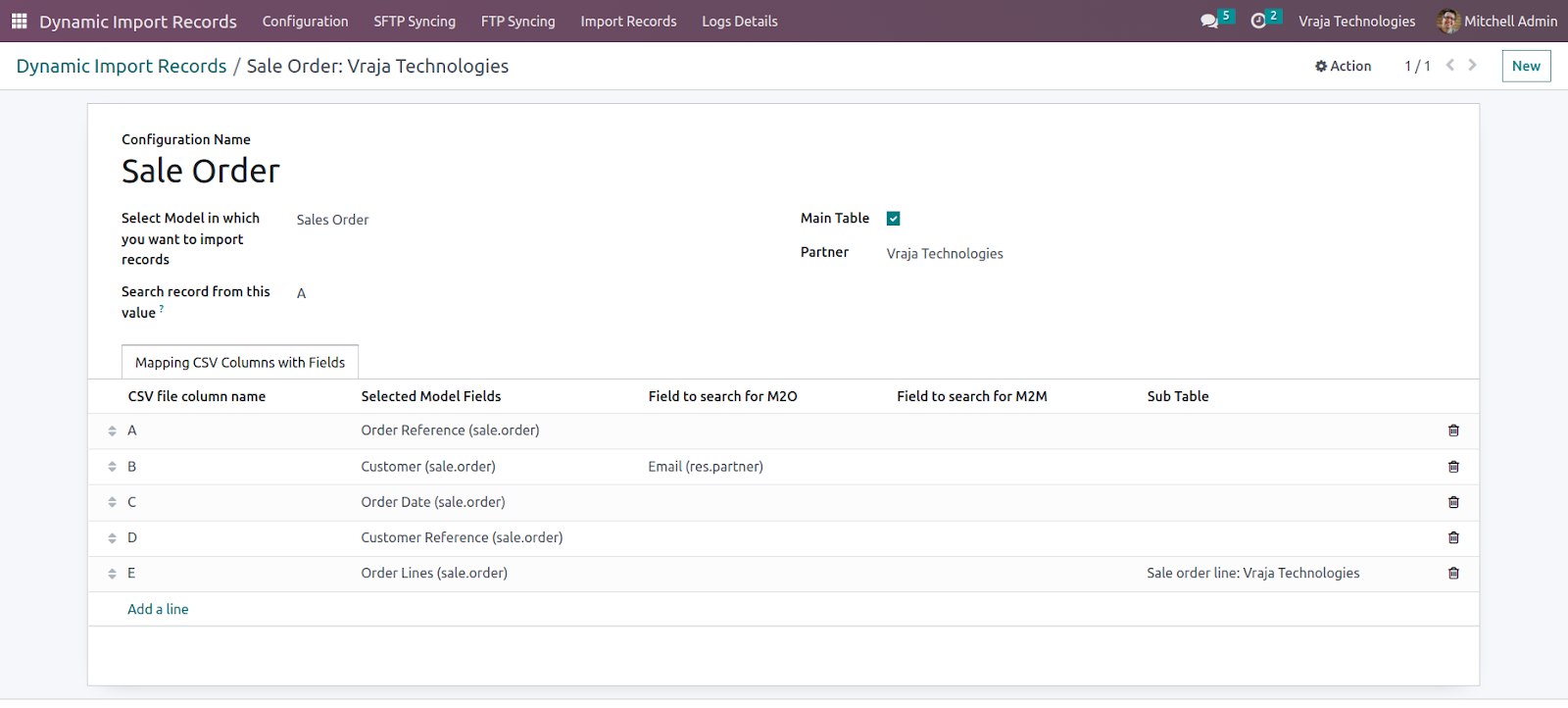The height and width of the screenshot is (708, 1568).
Task: Click CSV file column name header
Action: coord(197,396)
